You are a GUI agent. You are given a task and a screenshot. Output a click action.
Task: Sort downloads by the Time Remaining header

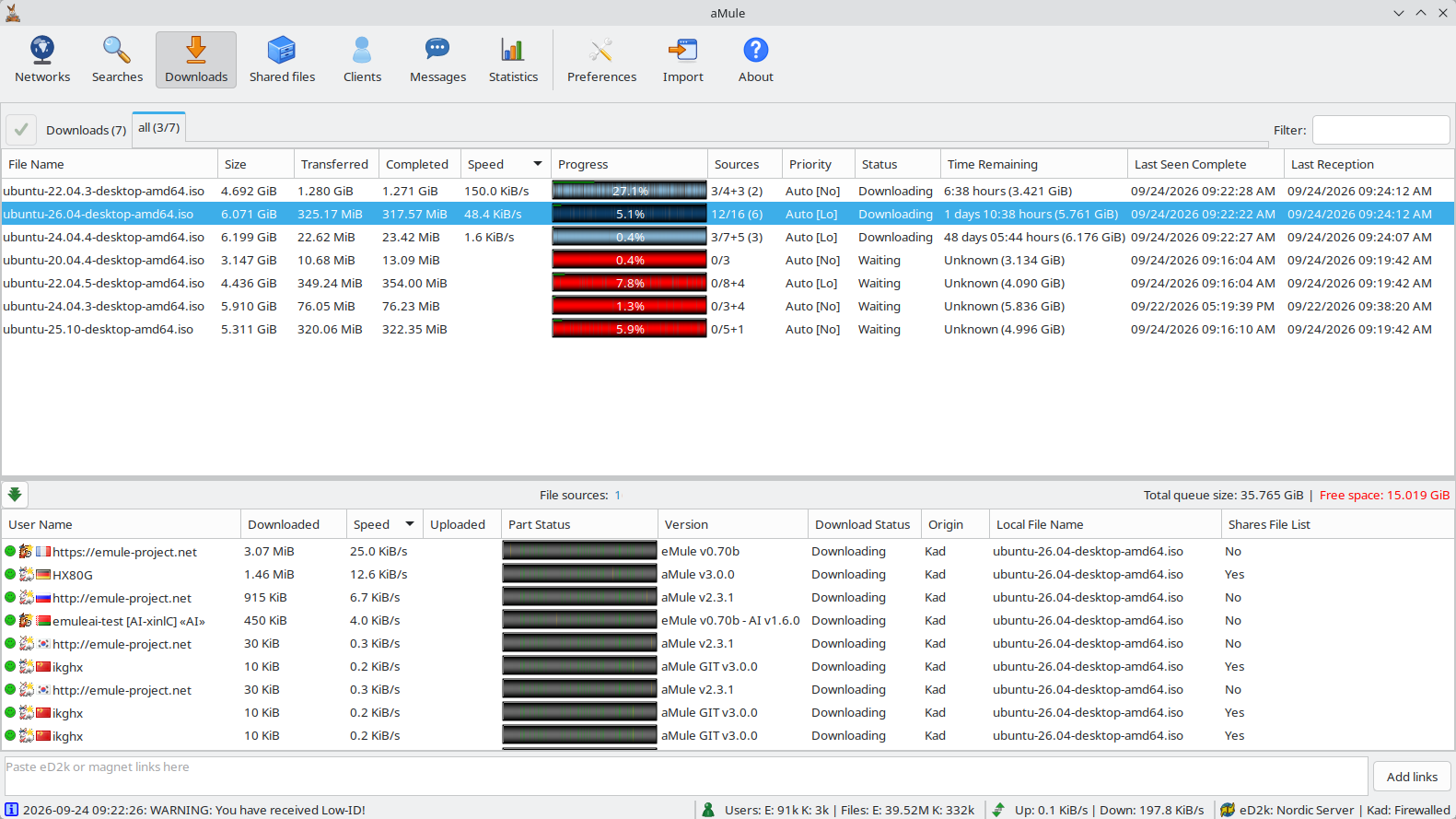[1034, 164]
